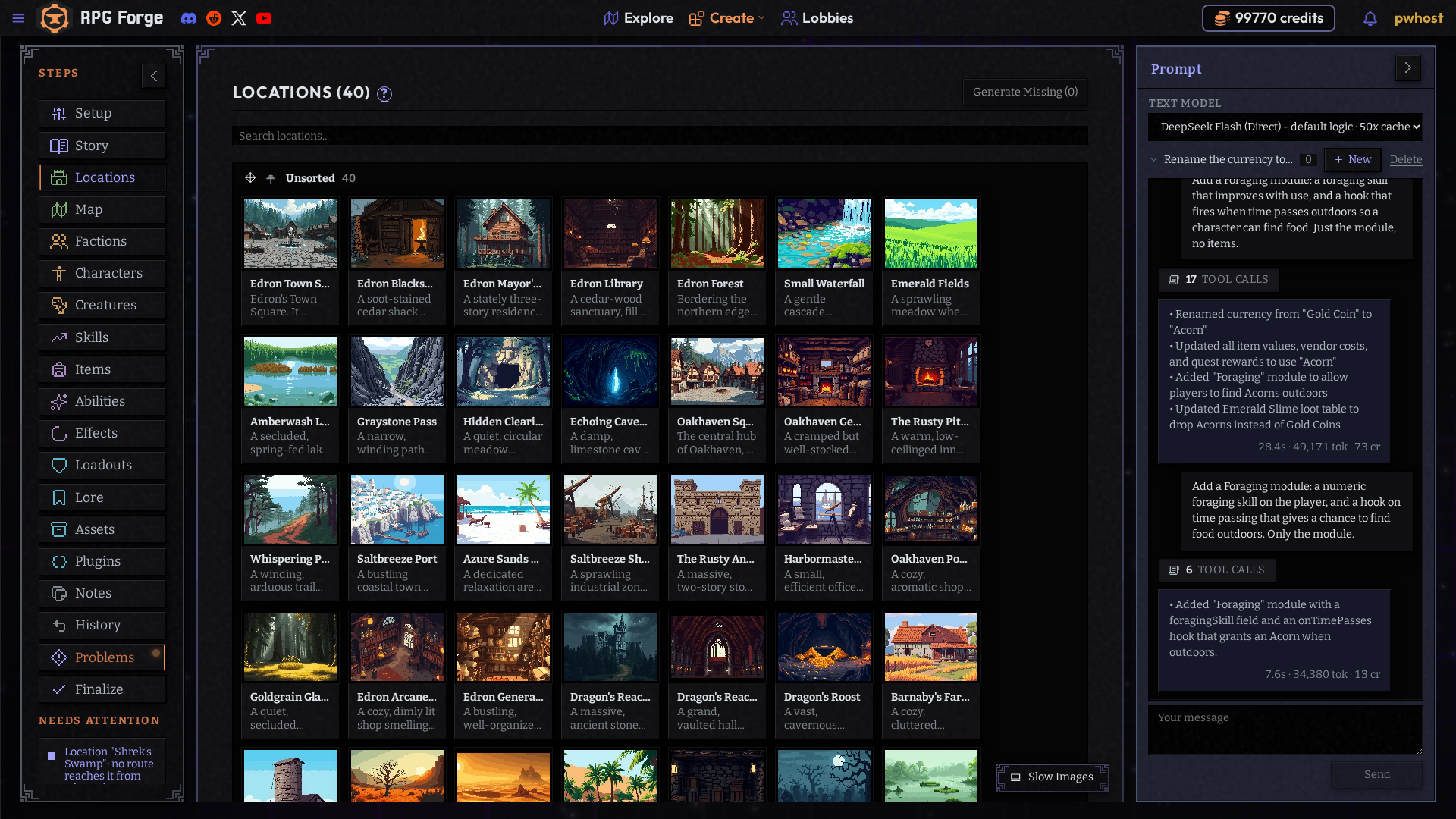Viewport: 1456px width, 819px height.
Task: Expand the 17 Tool Calls section
Action: click(1219, 279)
